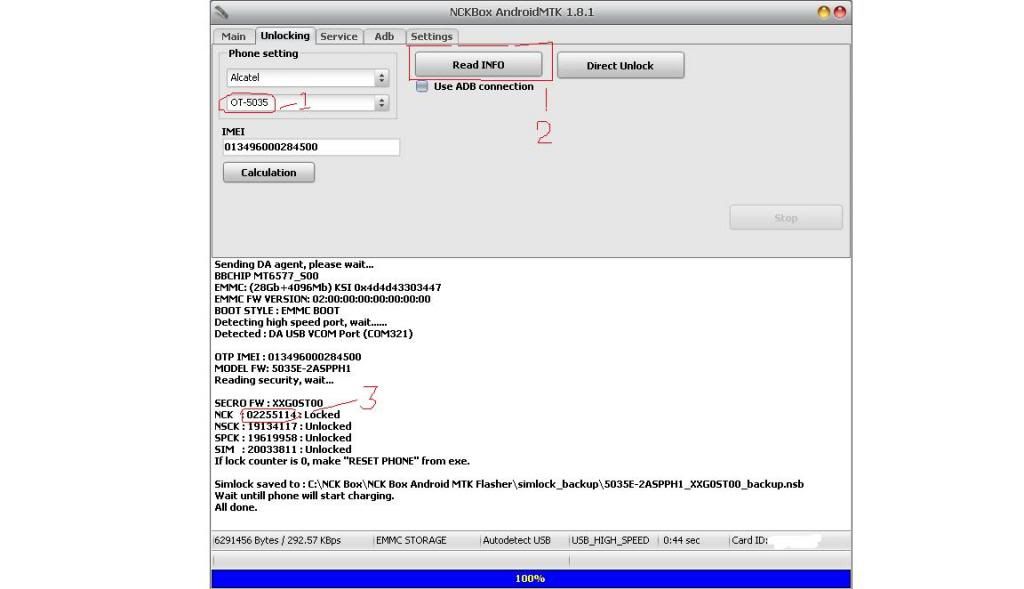Switch to the Main tab

point(233,36)
